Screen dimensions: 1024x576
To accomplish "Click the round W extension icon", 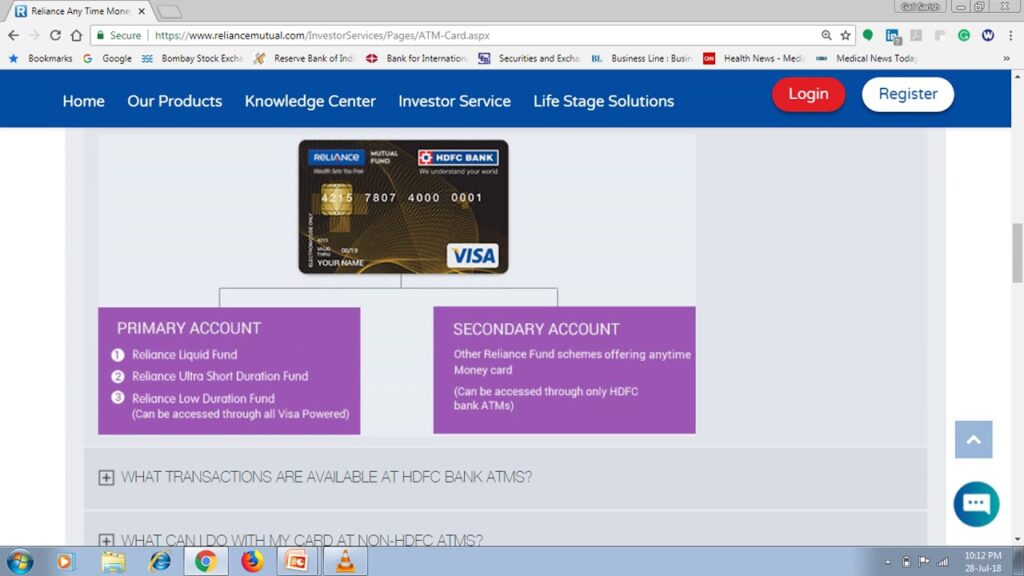I will (x=988, y=35).
